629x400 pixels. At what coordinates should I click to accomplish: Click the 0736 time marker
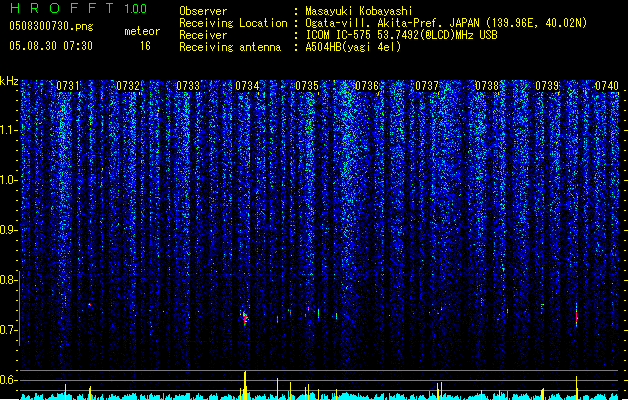[x=367, y=86]
